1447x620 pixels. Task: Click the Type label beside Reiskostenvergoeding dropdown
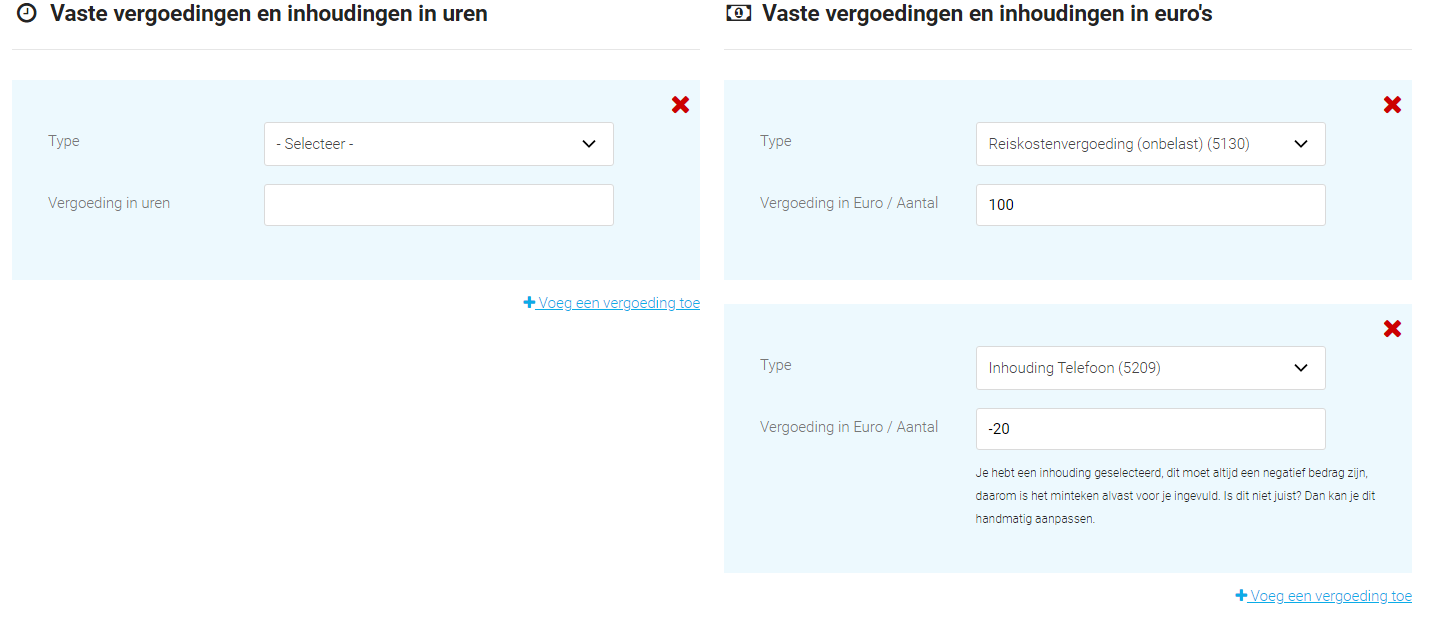coord(776,141)
